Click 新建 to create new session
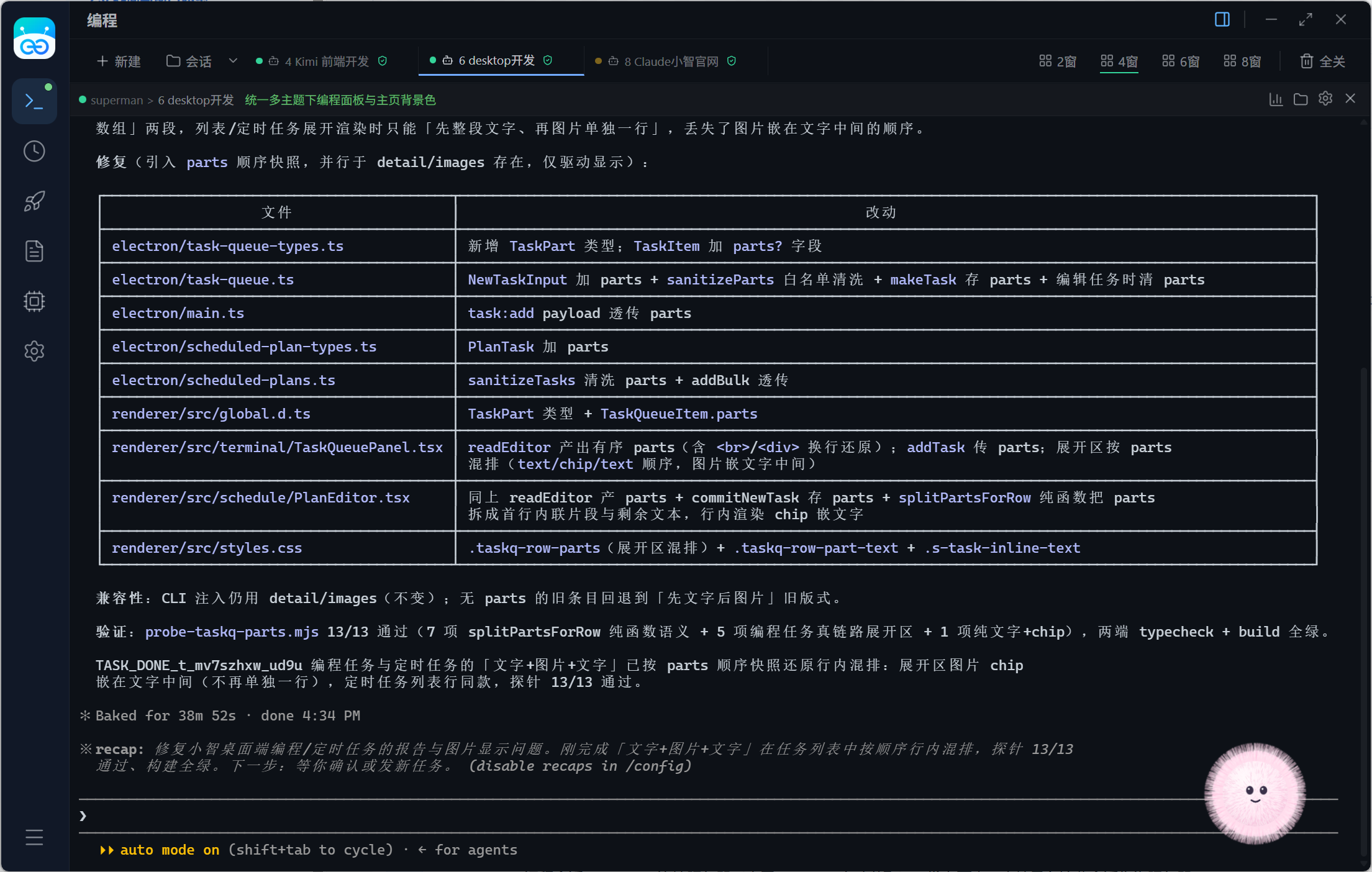 pos(119,61)
